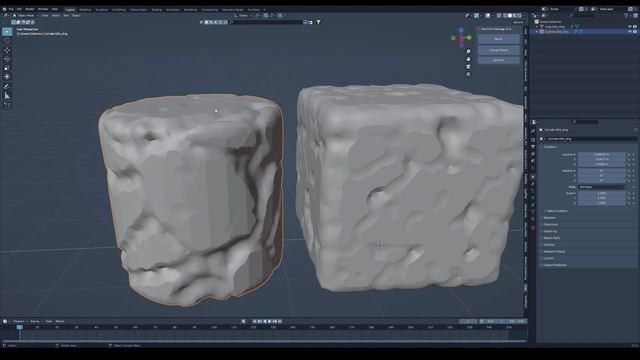640x360 pixels.
Task: Select the Move tool
Action: (x=7, y=50)
